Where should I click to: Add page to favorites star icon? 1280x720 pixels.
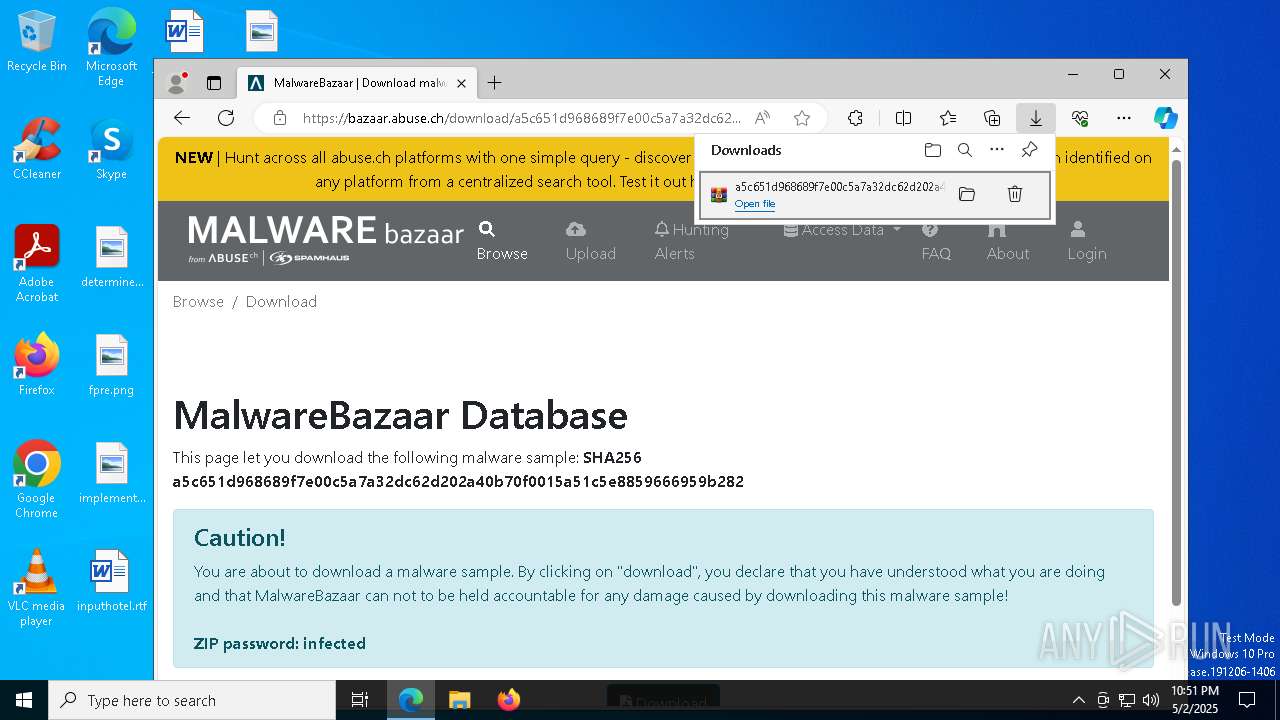[802, 118]
